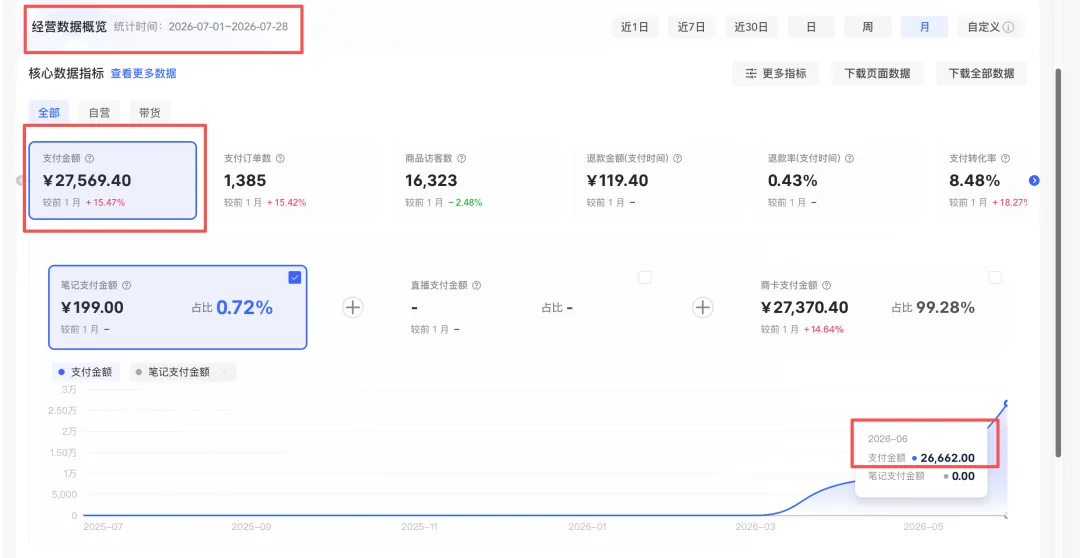Click 2026-03 on the chart axis

pos(756,526)
